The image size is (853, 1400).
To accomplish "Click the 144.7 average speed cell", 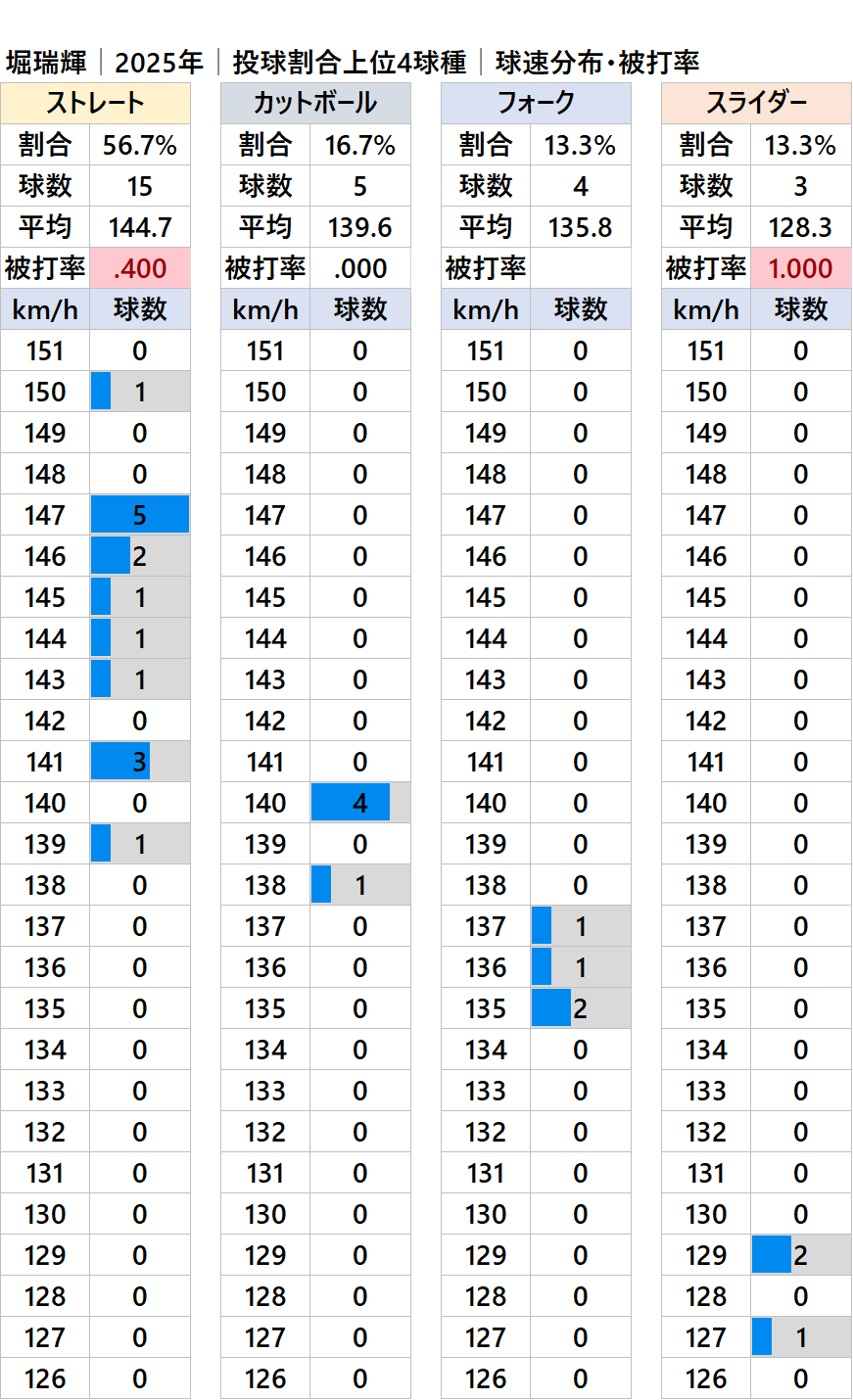I will [140, 227].
